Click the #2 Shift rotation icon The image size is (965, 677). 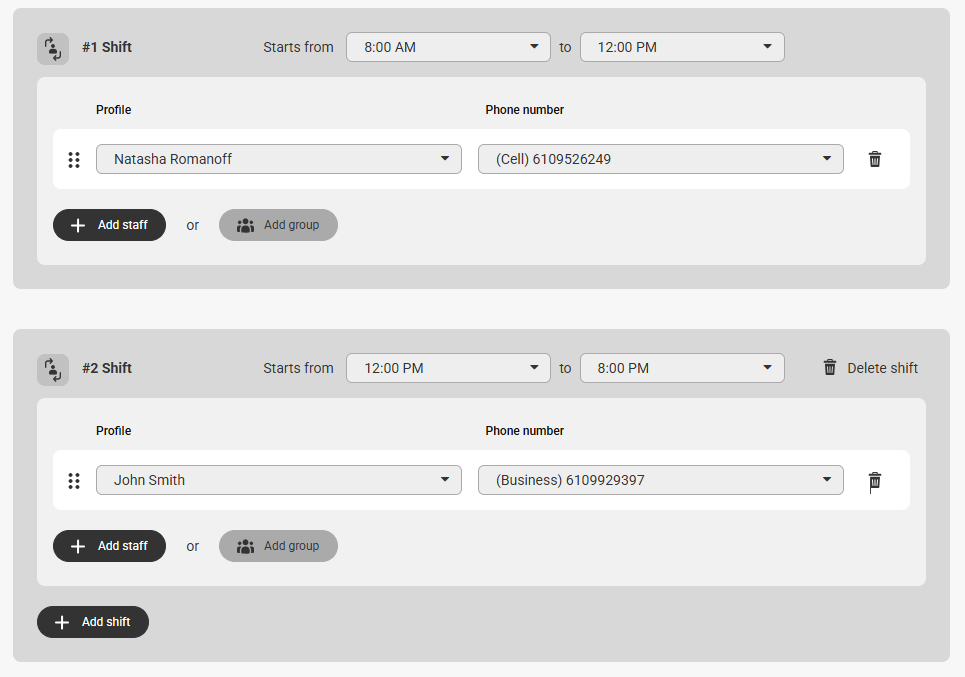pyautogui.click(x=53, y=370)
